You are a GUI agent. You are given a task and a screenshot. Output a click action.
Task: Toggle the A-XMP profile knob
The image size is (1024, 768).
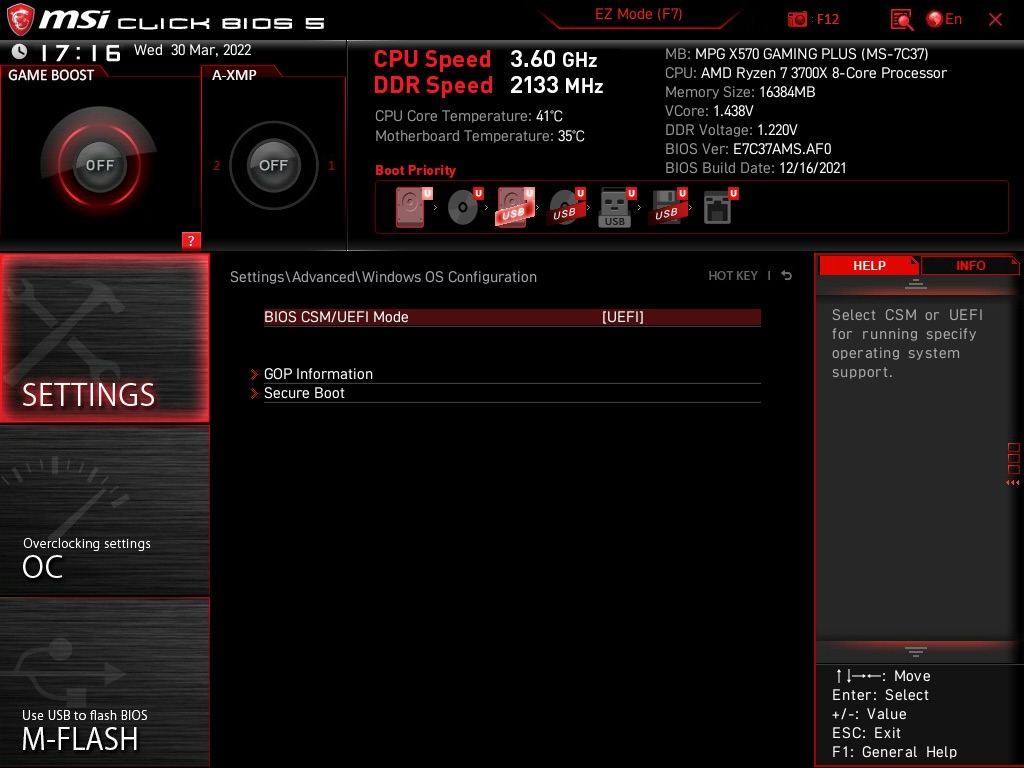point(273,165)
